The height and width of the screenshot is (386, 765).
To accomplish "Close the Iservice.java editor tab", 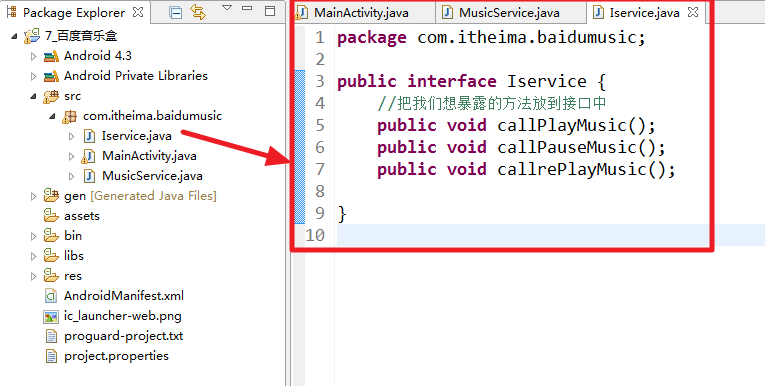I will point(693,13).
